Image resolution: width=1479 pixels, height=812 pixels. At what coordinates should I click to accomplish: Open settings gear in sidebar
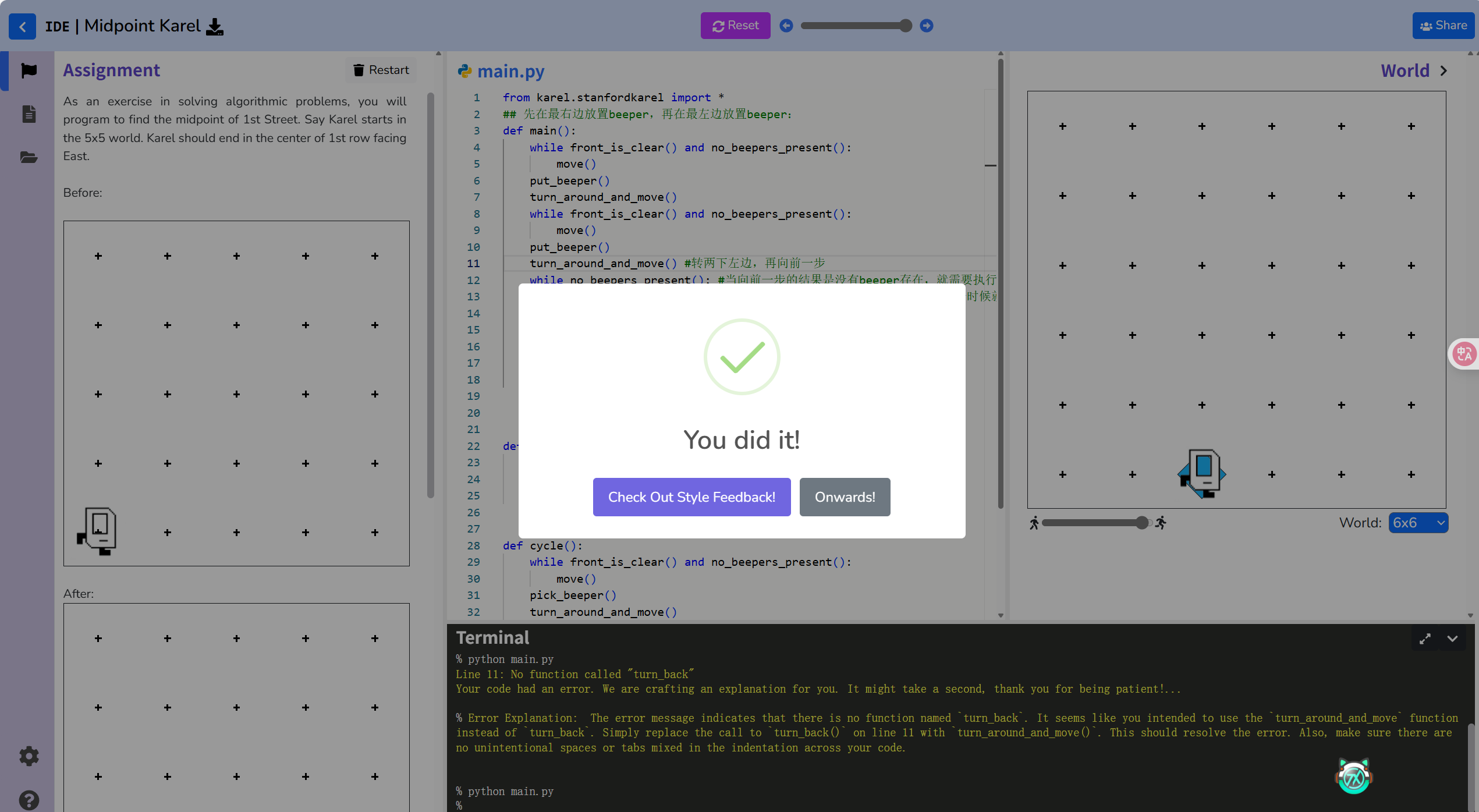29,756
